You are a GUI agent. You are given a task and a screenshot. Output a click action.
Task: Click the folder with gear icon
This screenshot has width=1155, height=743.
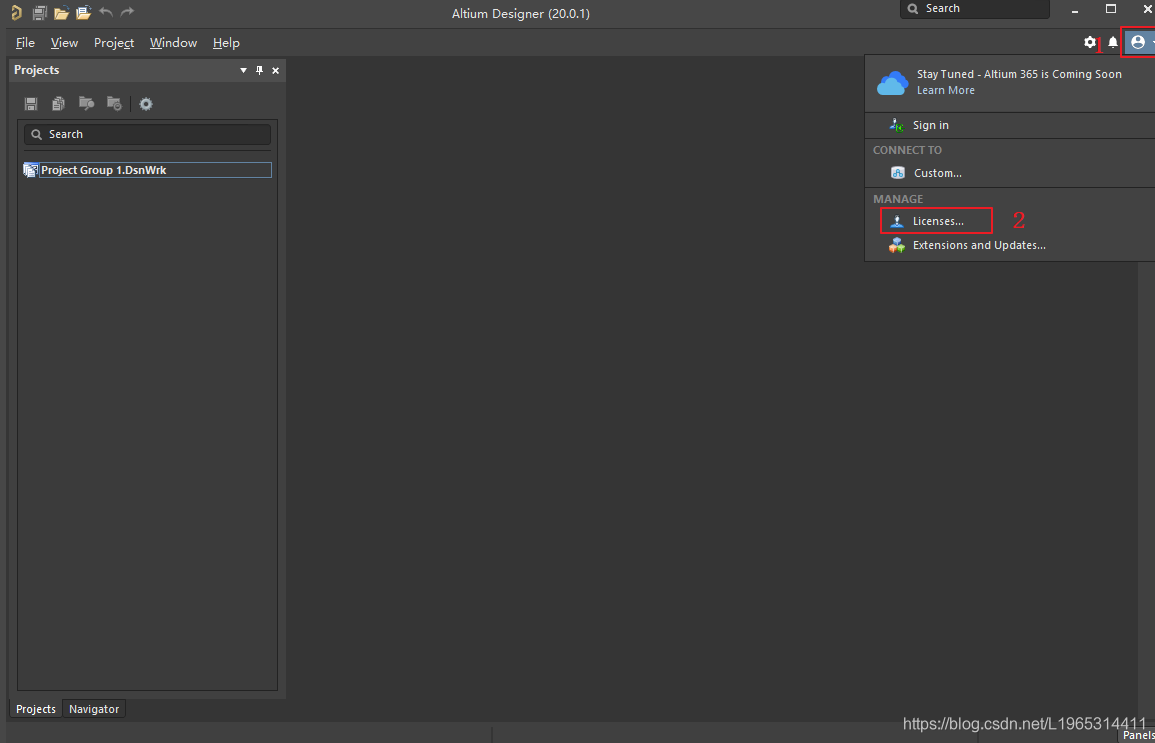pyautogui.click(x=114, y=104)
